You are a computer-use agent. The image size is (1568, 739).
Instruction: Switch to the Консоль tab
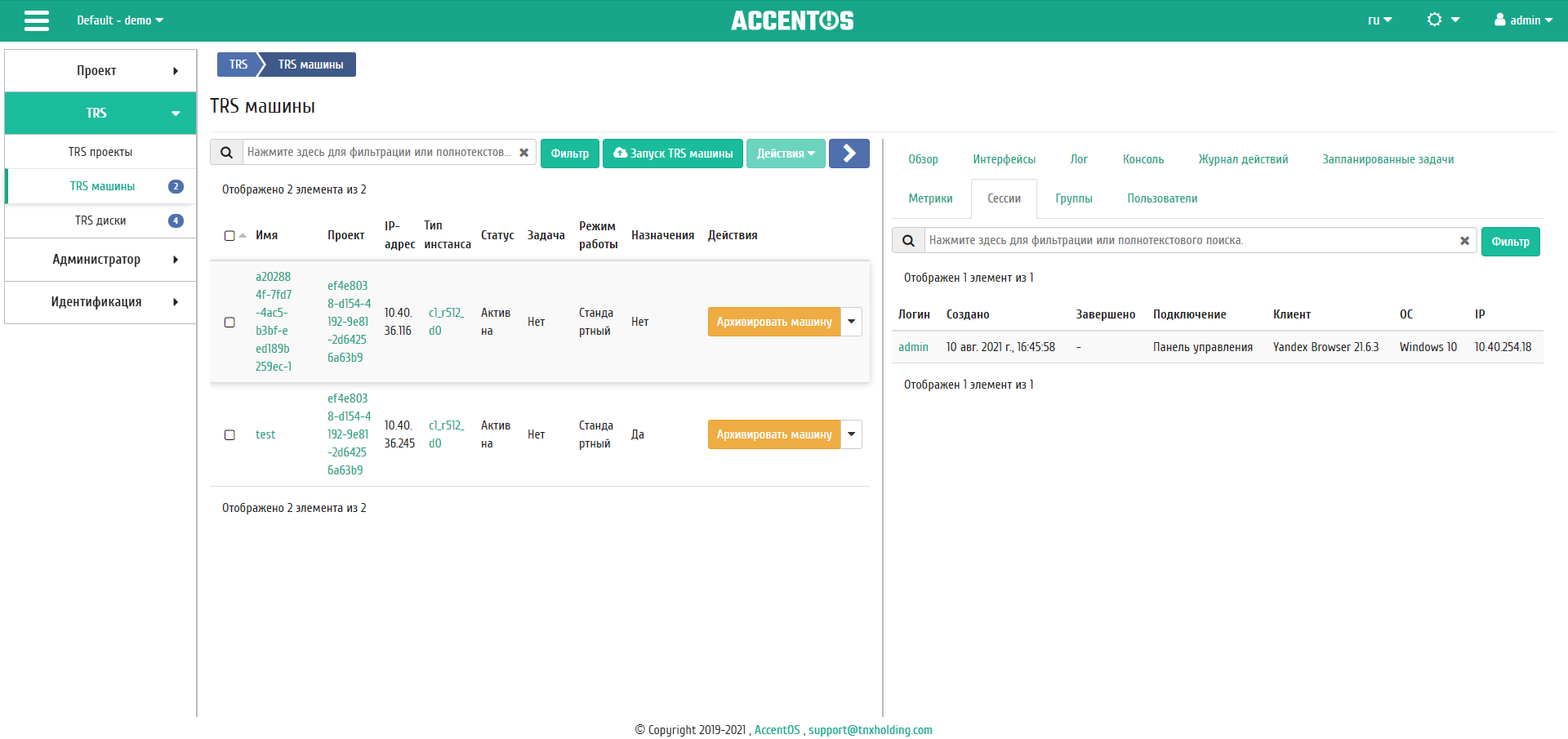point(1143,159)
